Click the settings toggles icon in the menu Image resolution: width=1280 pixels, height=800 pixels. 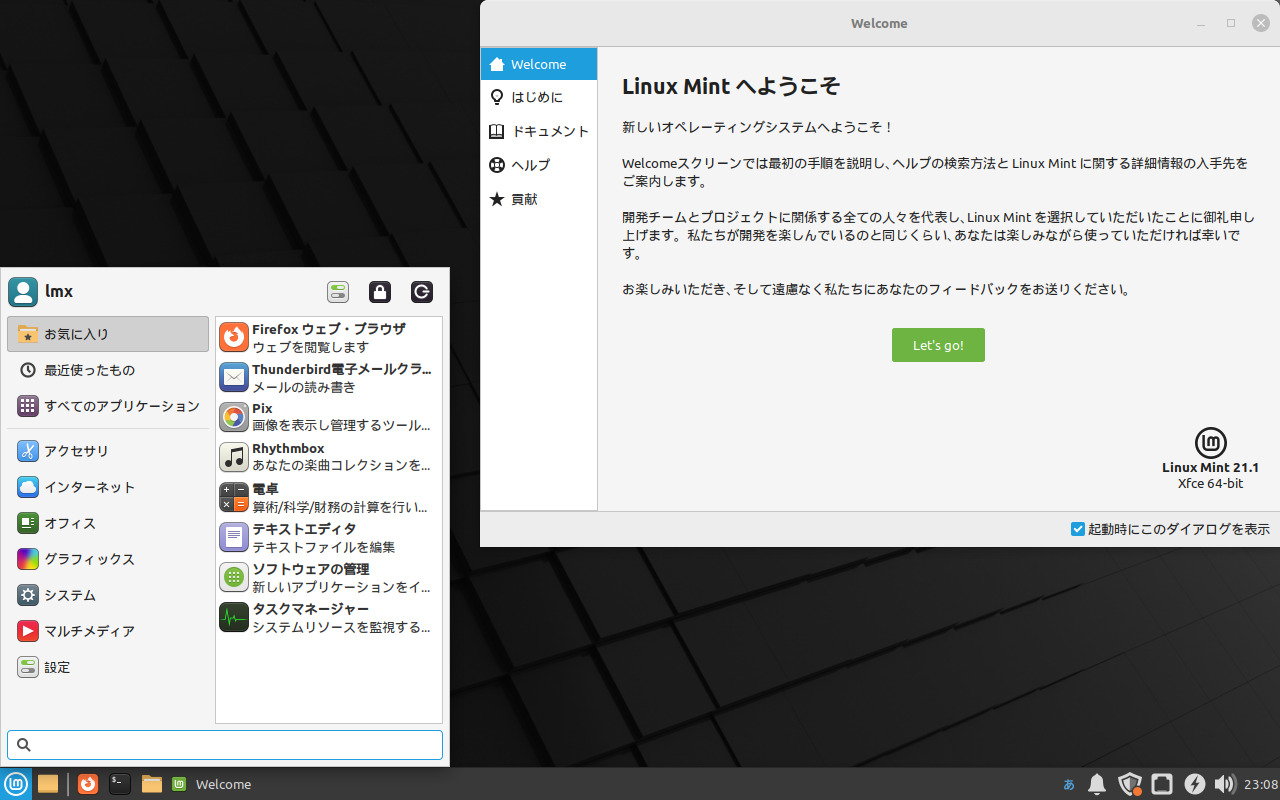[x=337, y=291]
